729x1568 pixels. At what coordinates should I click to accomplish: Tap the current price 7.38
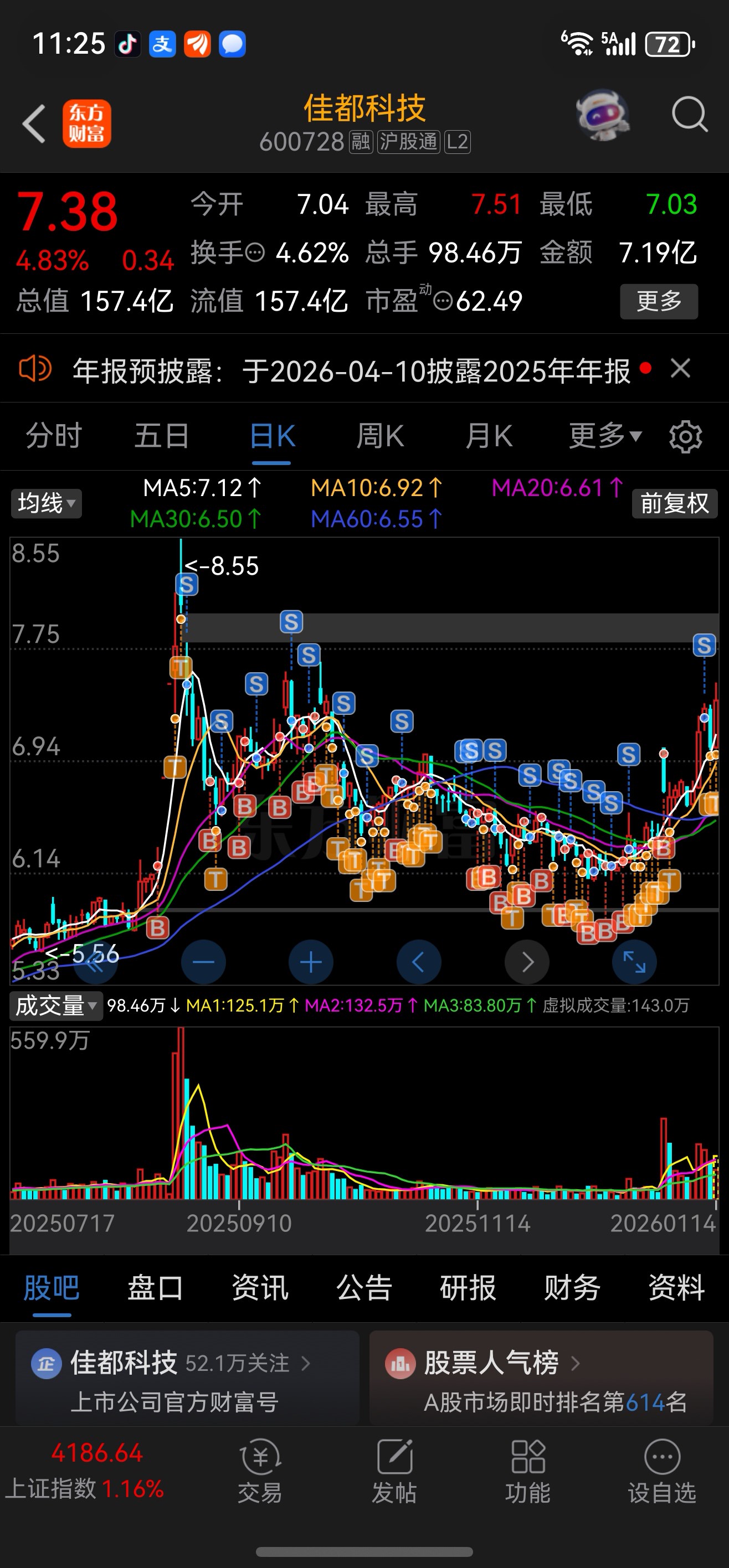click(x=67, y=212)
